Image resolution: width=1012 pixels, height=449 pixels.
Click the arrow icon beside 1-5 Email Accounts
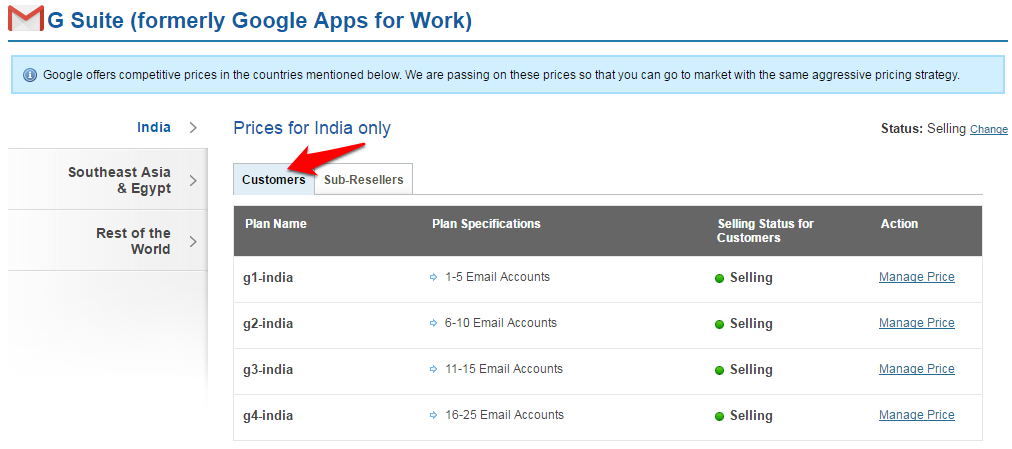pos(433,277)
